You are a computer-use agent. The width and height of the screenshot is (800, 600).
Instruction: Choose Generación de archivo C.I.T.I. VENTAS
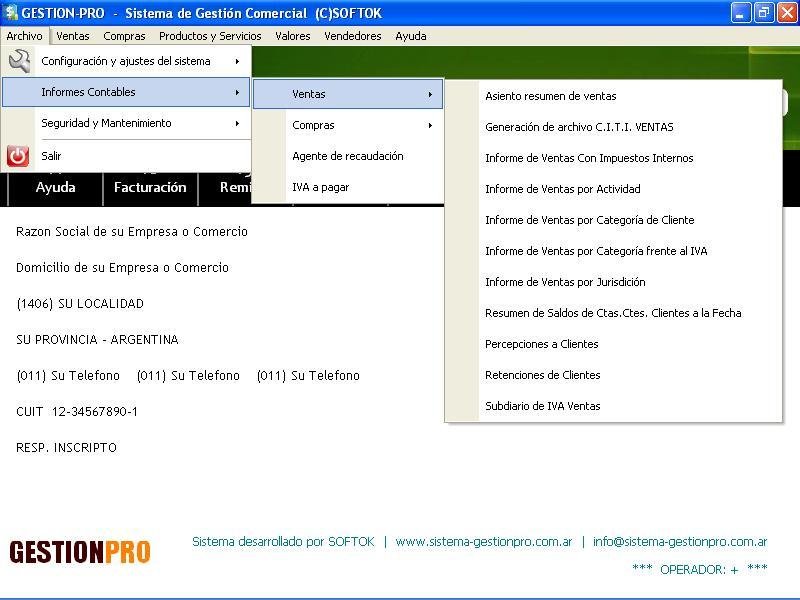pyautogui.click(x=579, y=127)
